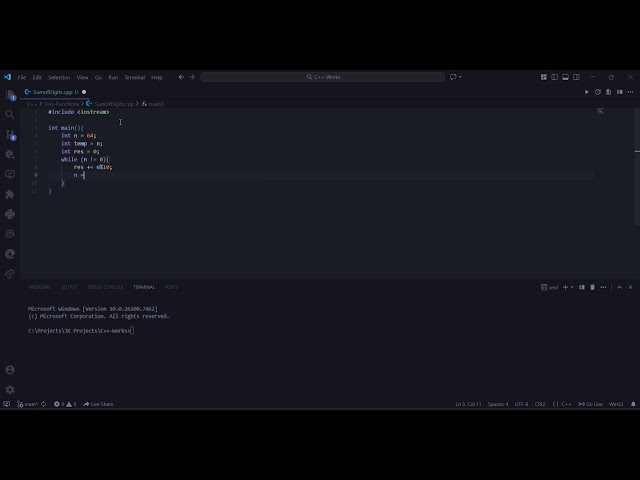
Task: Click the remote window icon in status bar
Action: pyautogui.click(x=7, y=404)
